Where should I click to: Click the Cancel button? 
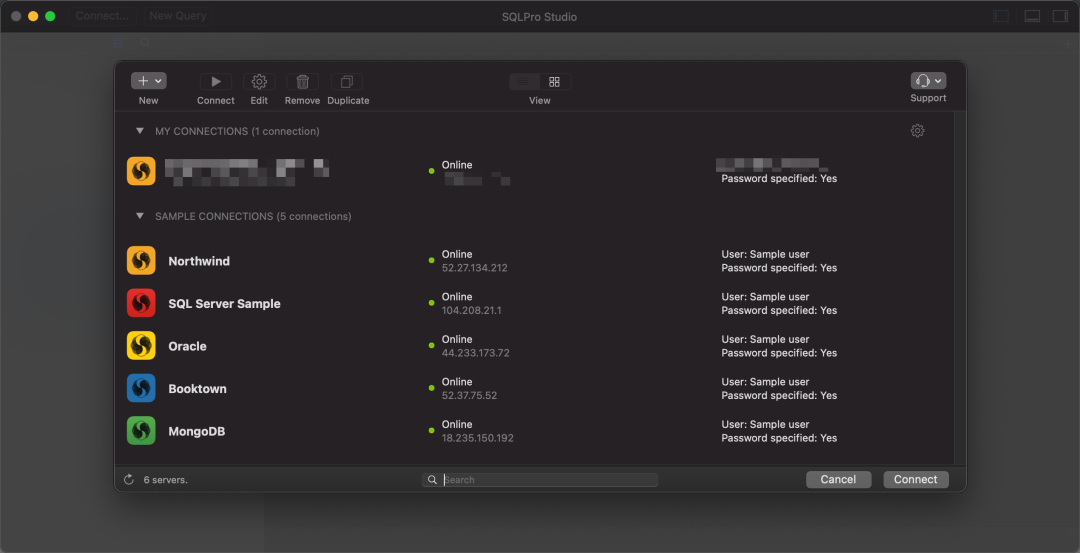pyautogui.click(x=838, y=479)
